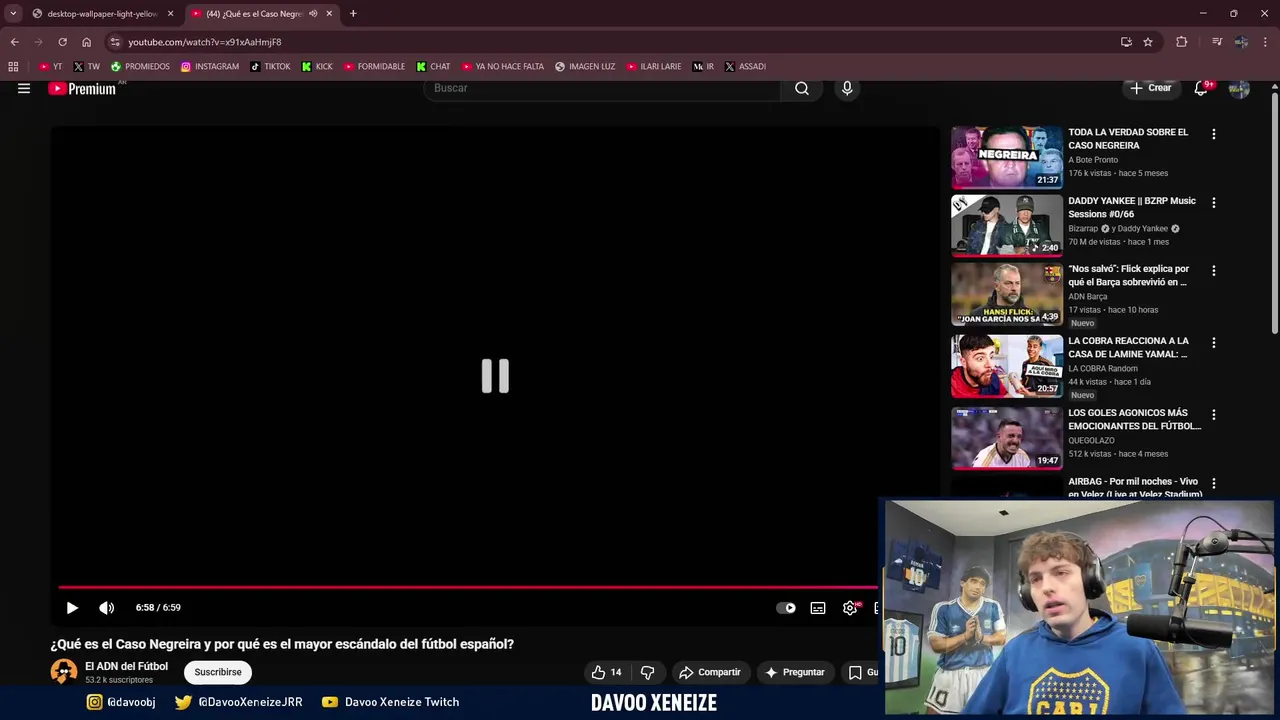Open a new browser tab
The image size is (1280, 720).
(x=353, y=13)
